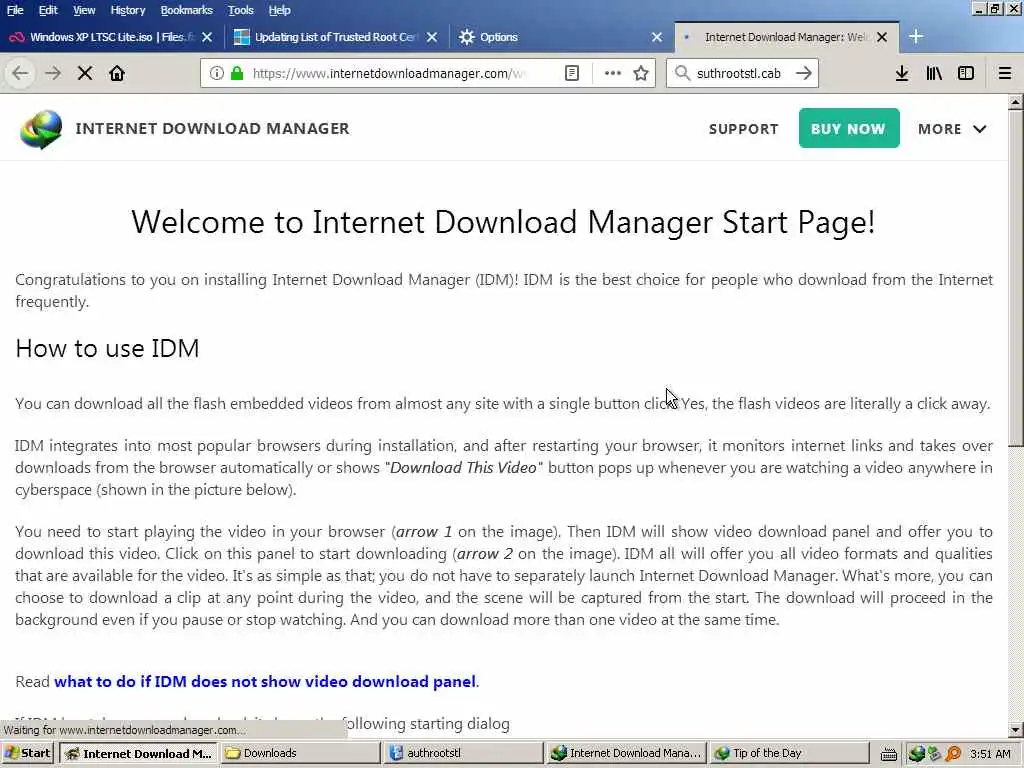The width and height of the screenshot is (1024, 768).
Task: Show site information icon in address bar
Action: click(x=217, y=73)
